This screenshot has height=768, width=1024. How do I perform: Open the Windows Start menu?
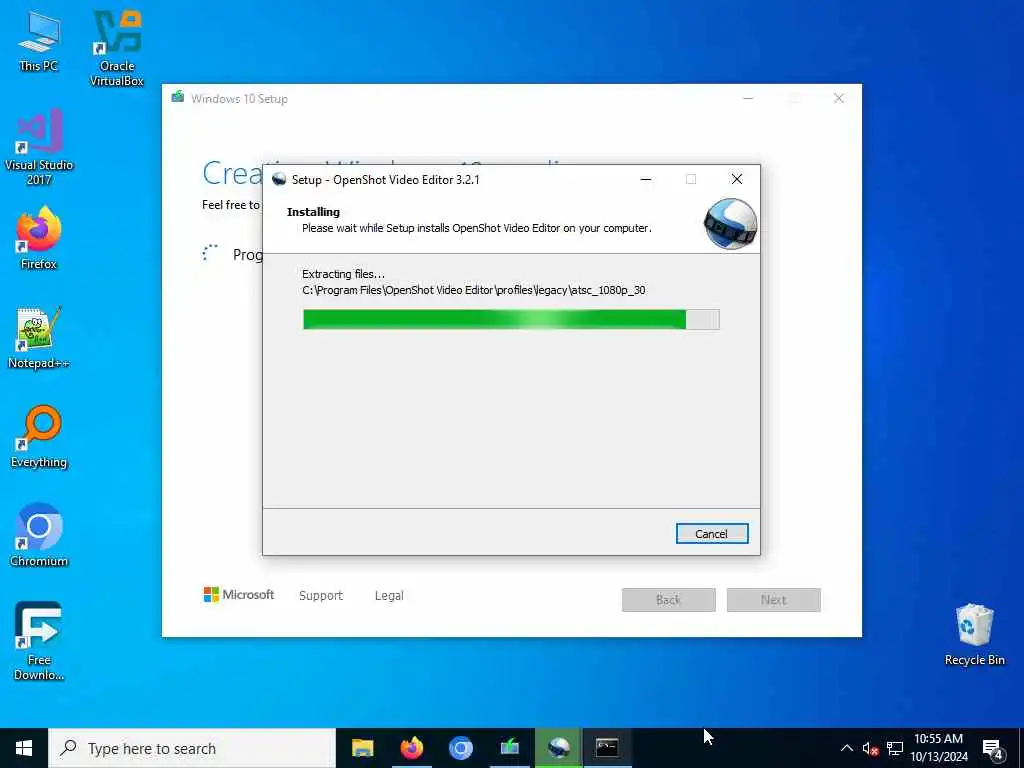pyautogui.click(x=24, y=748)
